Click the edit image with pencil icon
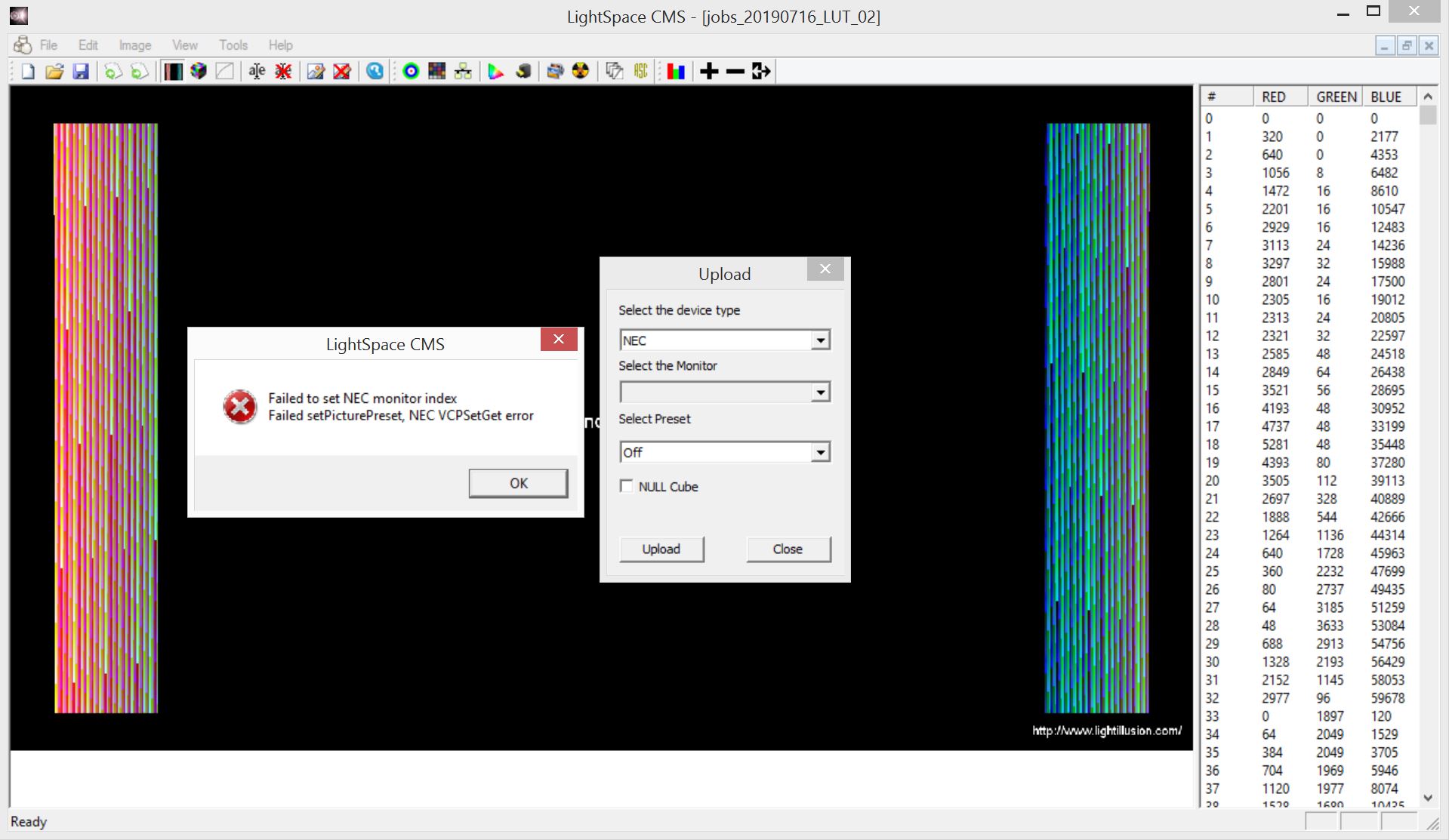The width and height of the screenshot is (1449, 840). [x=316, y=72]
